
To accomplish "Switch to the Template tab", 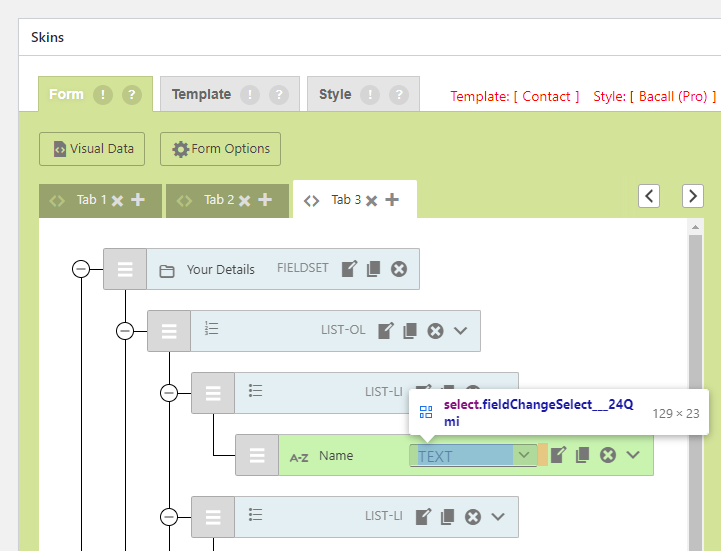I will tap(201, 95).
